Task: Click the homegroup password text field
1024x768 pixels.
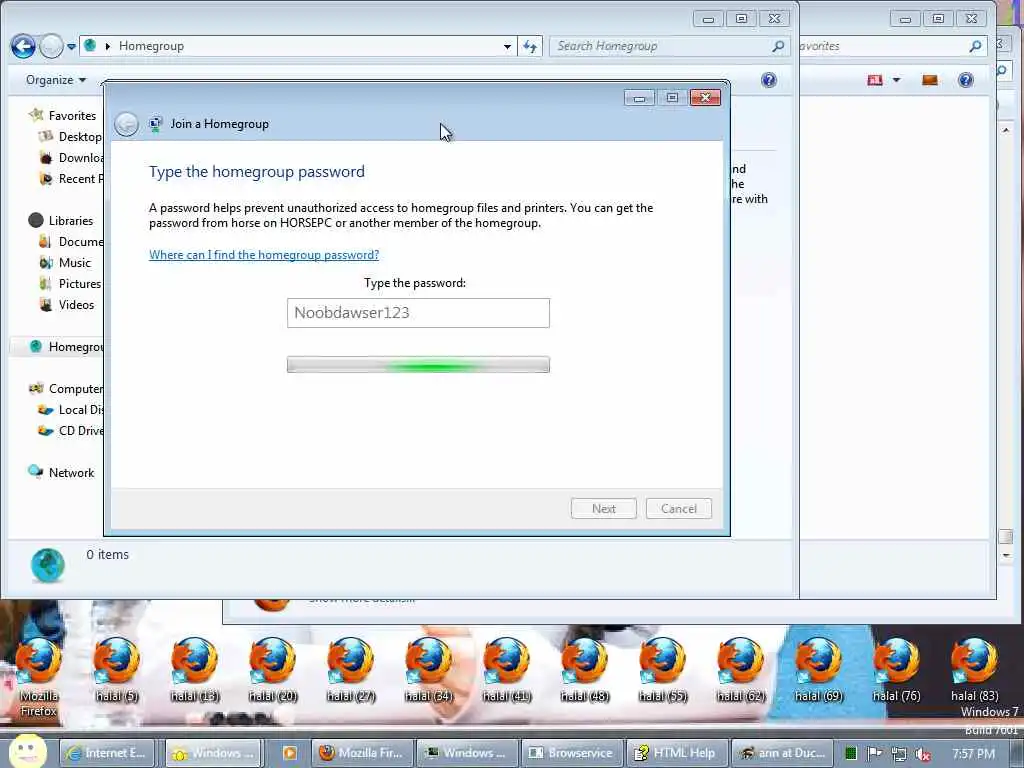Action: click(x=418, y=313)
